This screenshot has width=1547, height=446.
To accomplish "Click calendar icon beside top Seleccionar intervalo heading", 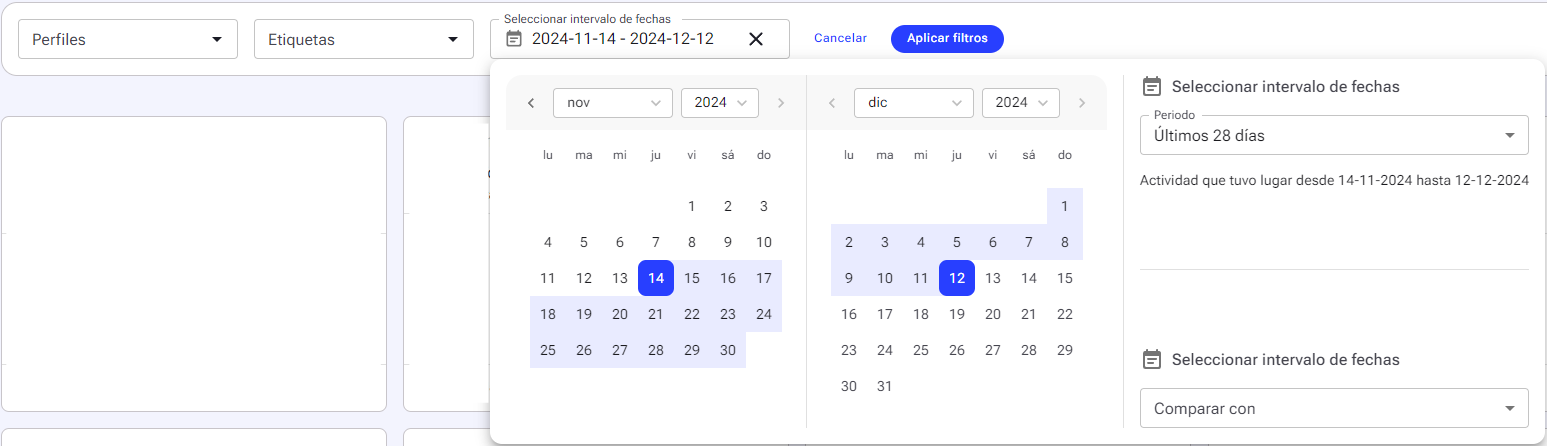I will point(1151,86).
